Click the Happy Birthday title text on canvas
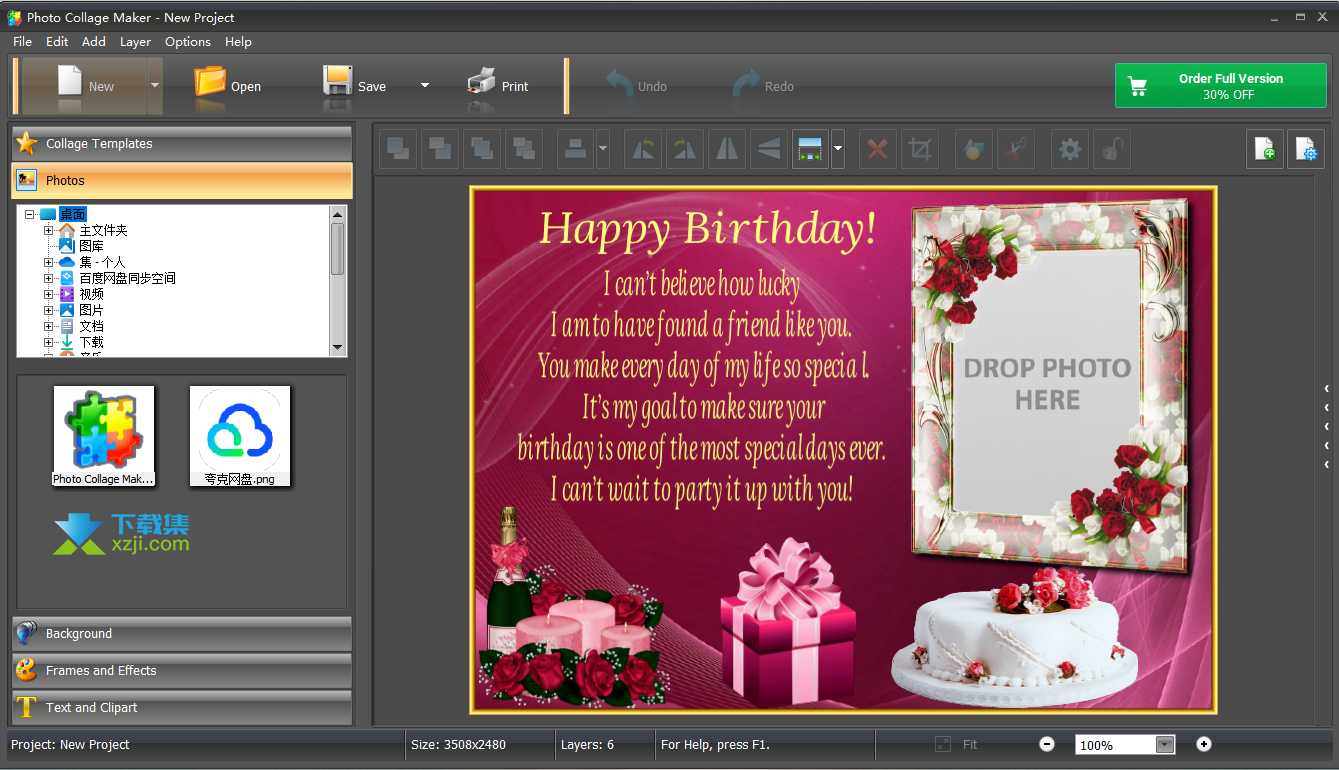 tap(708, 229)
